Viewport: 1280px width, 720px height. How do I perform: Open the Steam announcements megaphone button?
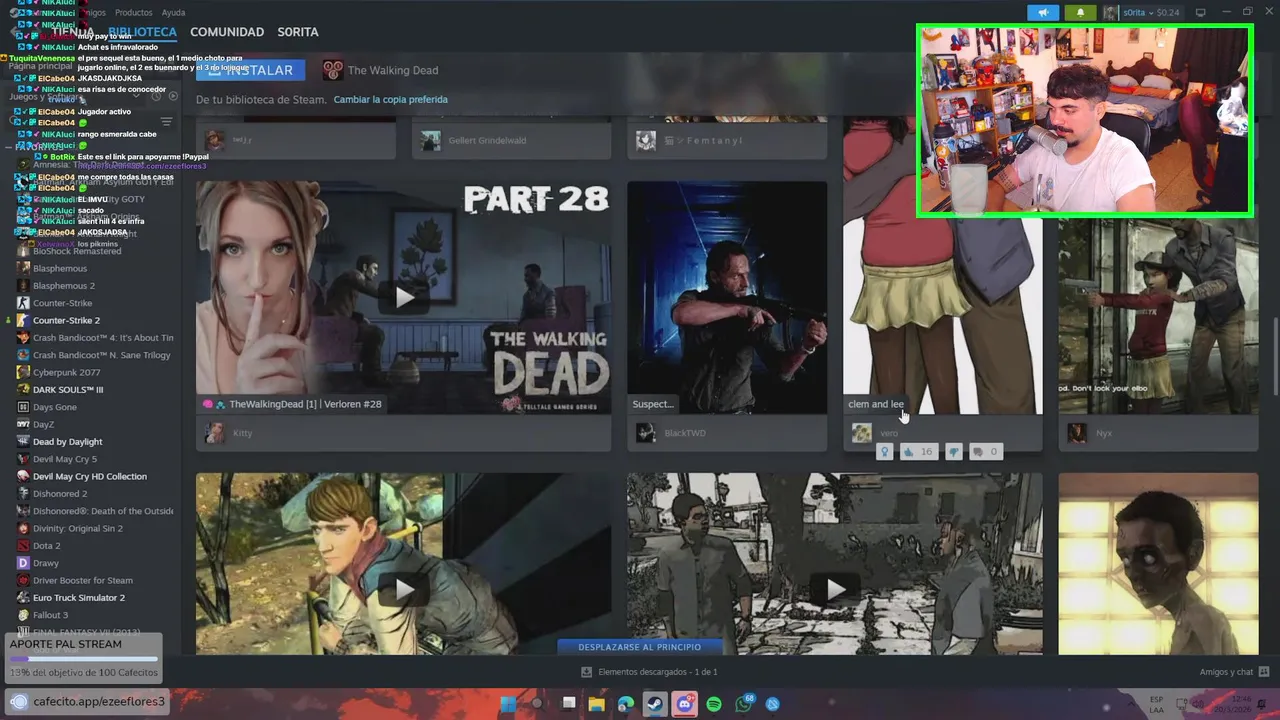point(1043,13)
